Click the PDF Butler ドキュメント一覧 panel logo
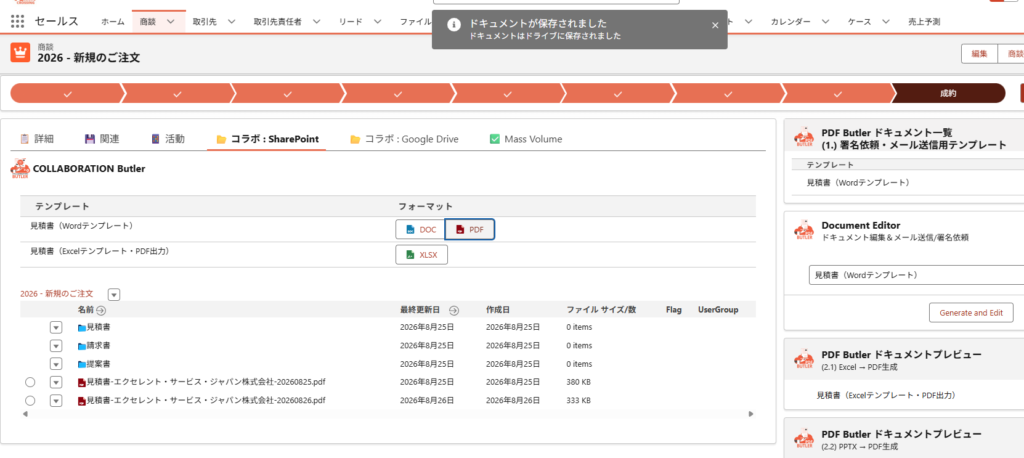Image resolution: width=1024 pixels, height=458 pixels. tap(804, 139)
